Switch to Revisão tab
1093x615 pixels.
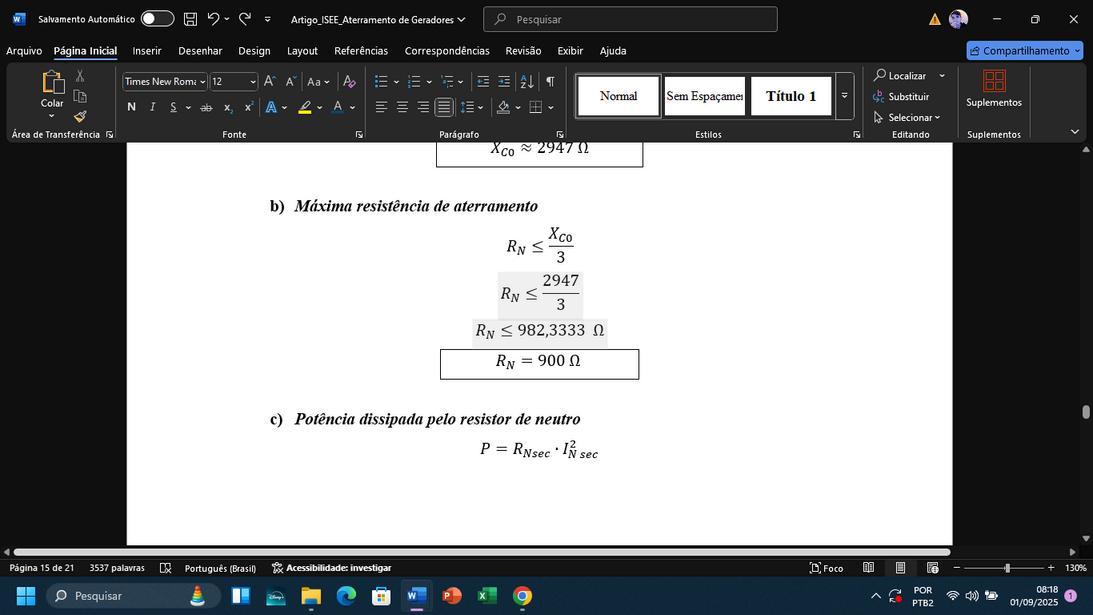click(x=523, y=50)
